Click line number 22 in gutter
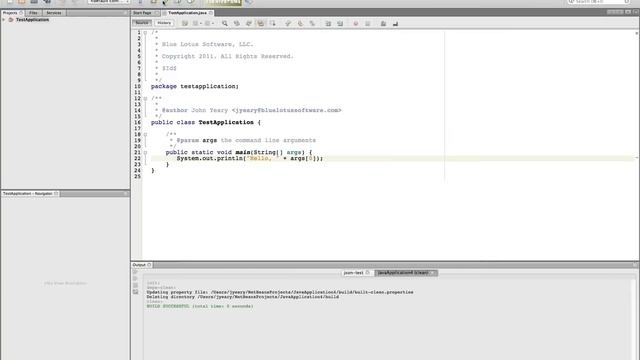640x360 pixels. pyautogui.click(x=137, y=158)
